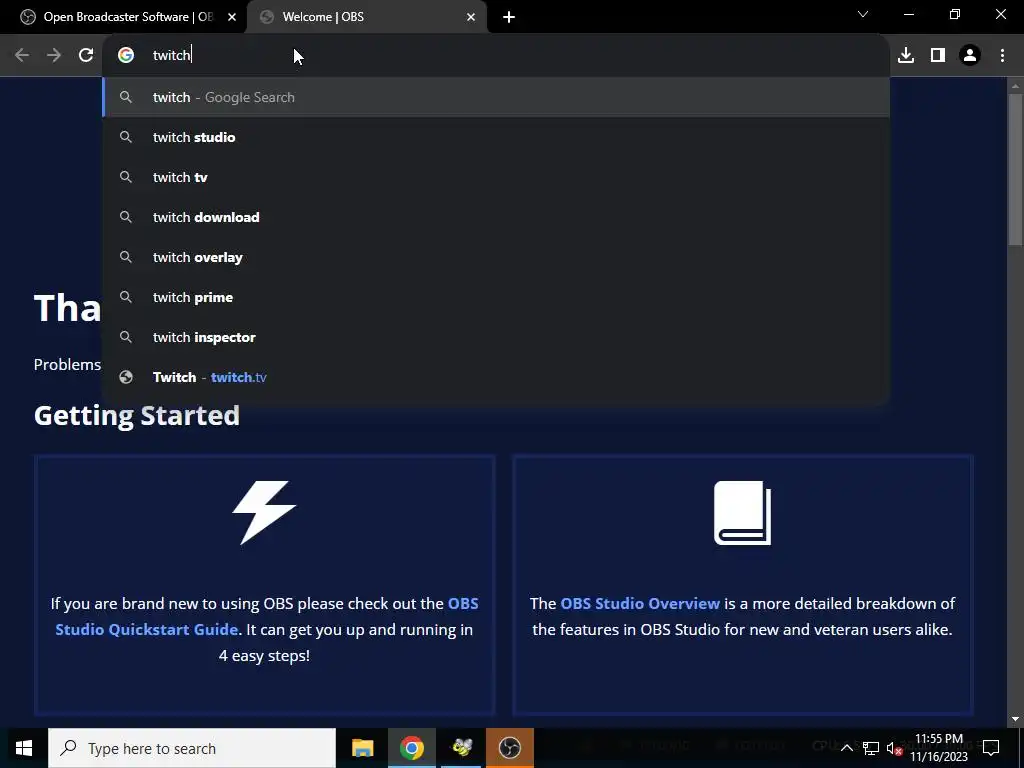
Task: Open File Explorer from the taskbar
Action: [362, 748]
